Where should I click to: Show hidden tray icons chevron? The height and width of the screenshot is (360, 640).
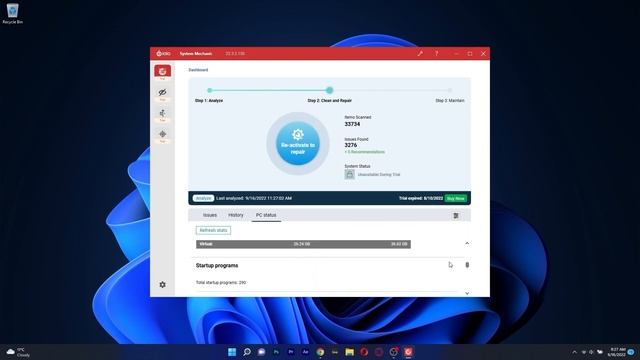click(x=575, y=352)
